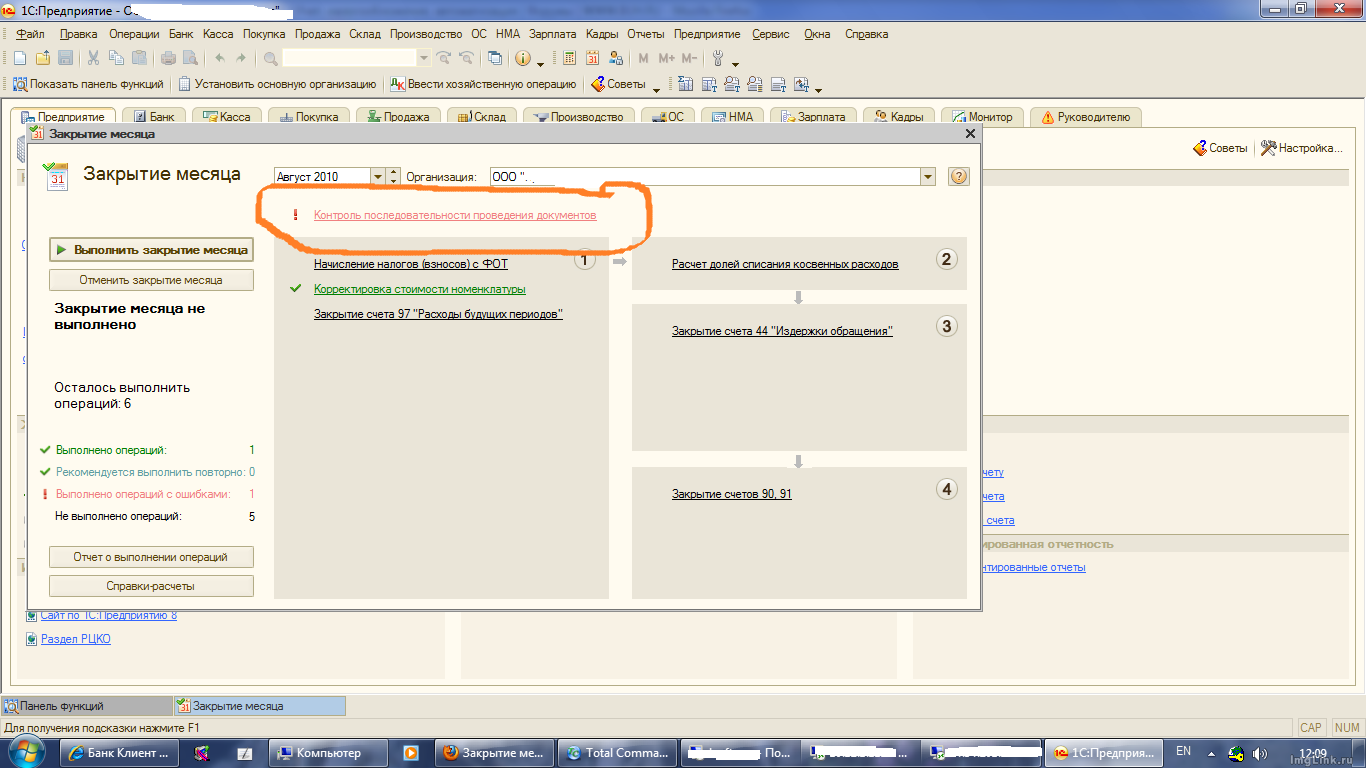This screenshot has width=1366, height=768.
Task: Click the round info icon in toolbar
Action: (x=522, y=59)
